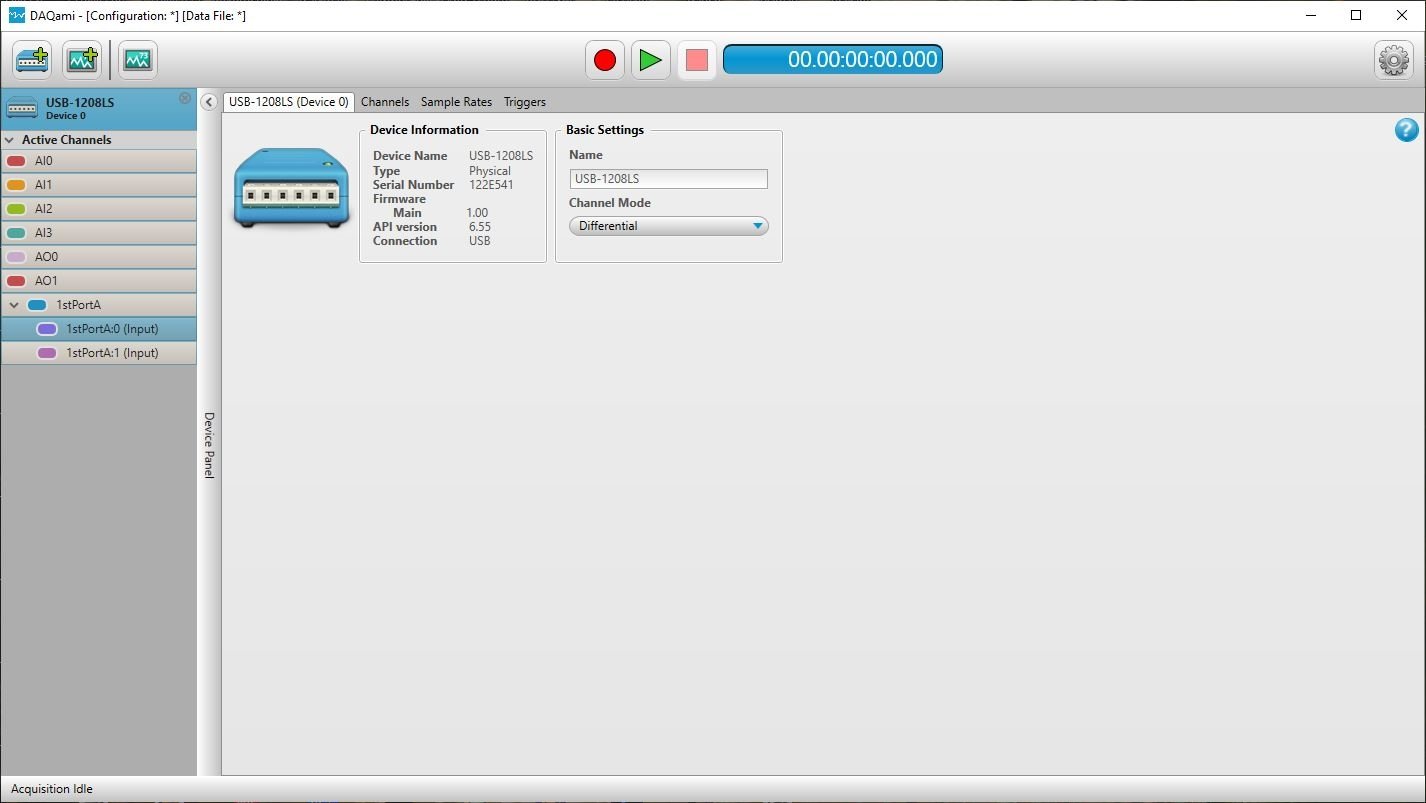
Task: Switch to the Channels tab
Action: pos(385,102)
